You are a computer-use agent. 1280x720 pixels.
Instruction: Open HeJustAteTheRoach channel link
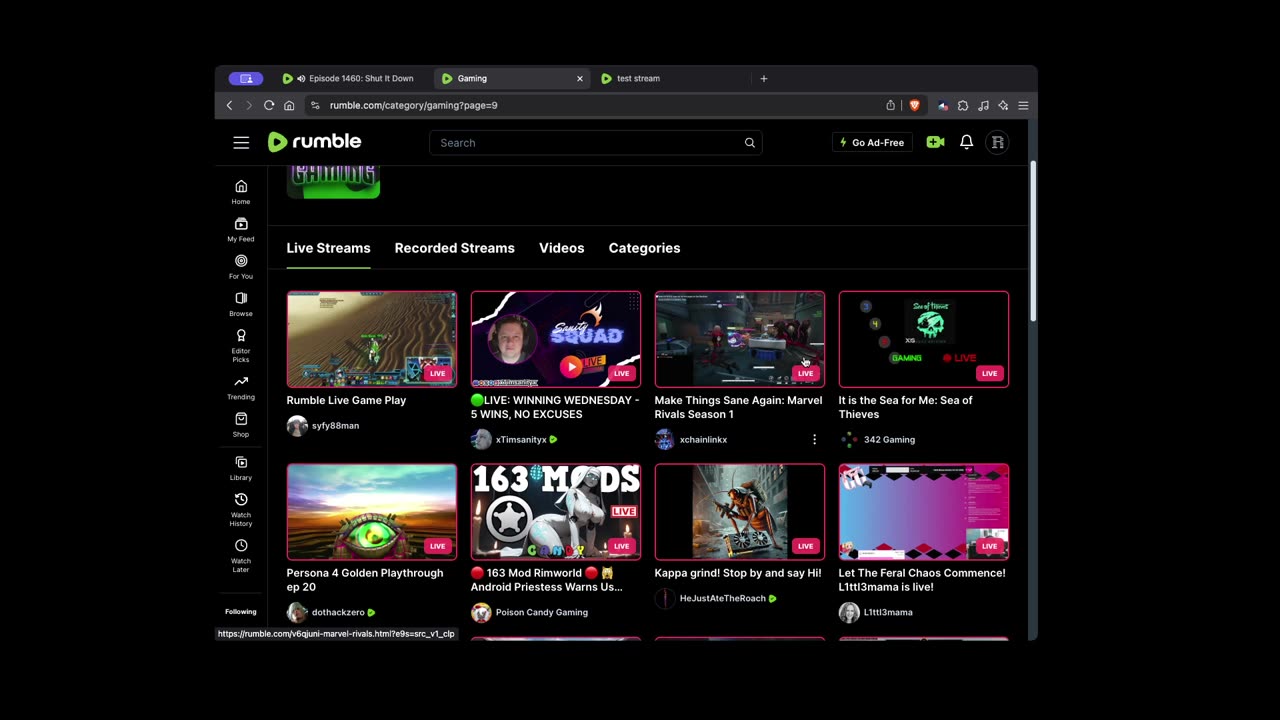point(722,598)
